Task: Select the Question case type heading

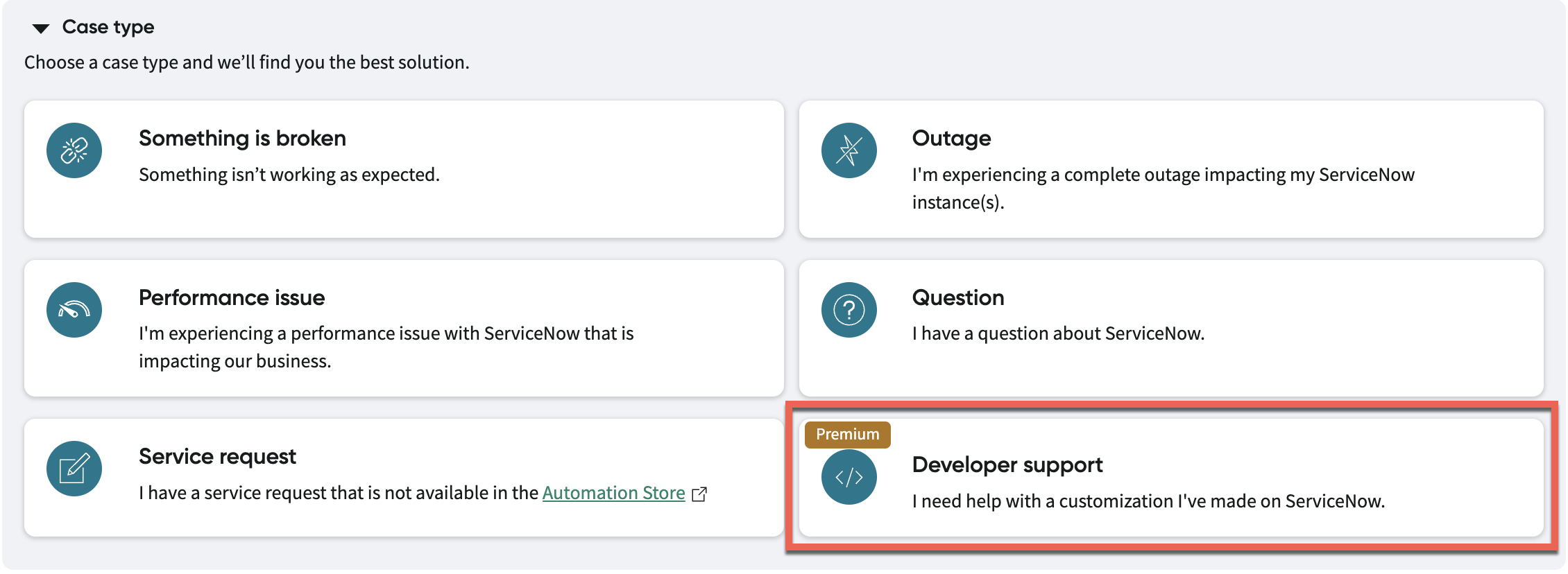Action: 958,297
